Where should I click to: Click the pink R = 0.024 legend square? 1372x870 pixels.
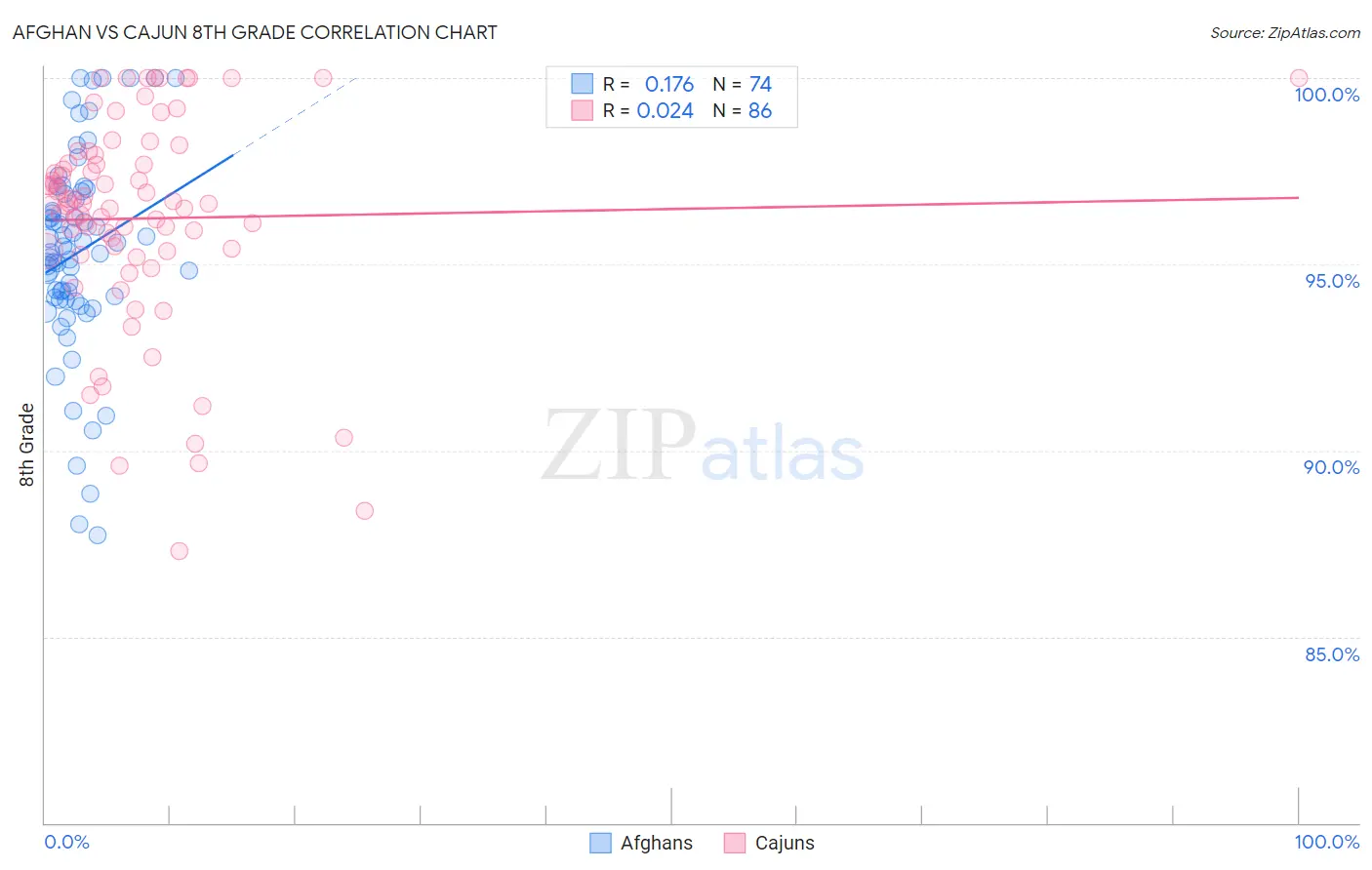tap(583, 110)
